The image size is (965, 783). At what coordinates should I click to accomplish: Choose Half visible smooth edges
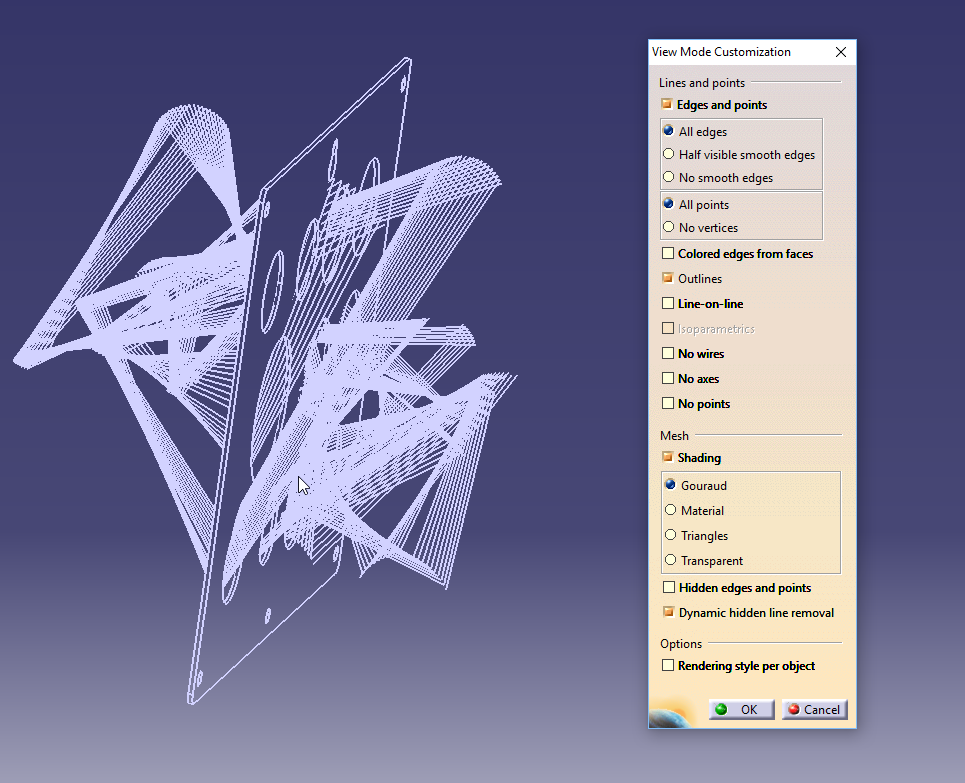pyautogui.click(x=668, y=154)
